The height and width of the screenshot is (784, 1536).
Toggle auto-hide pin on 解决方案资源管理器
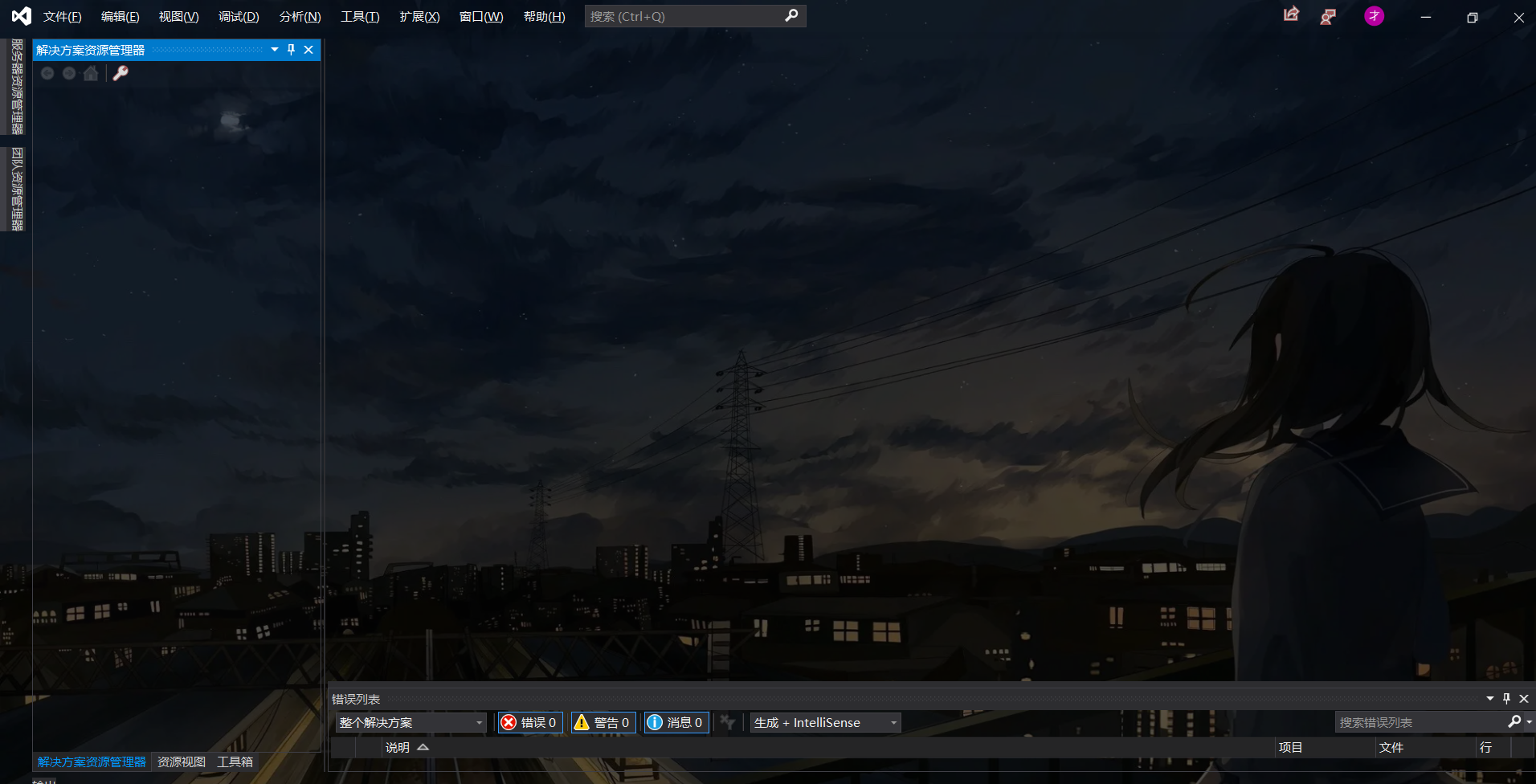(292, 50)
